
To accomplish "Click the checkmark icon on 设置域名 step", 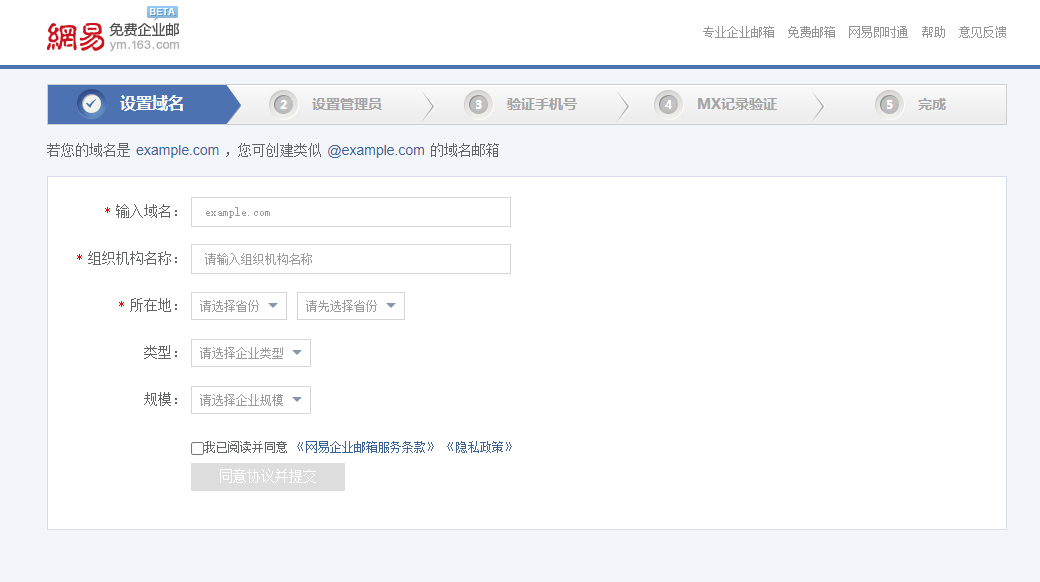I will pos(91,103).
